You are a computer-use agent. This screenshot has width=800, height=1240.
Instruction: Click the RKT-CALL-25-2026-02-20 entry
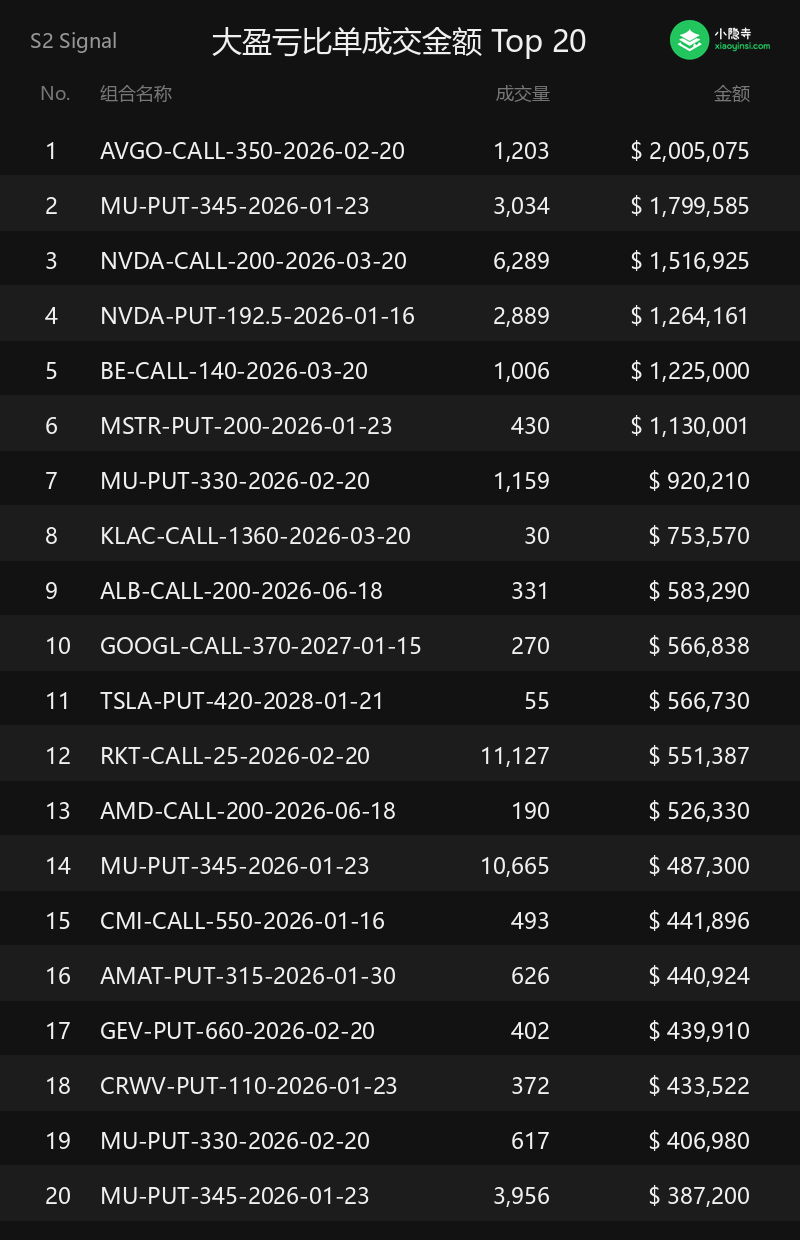[235, 756]
